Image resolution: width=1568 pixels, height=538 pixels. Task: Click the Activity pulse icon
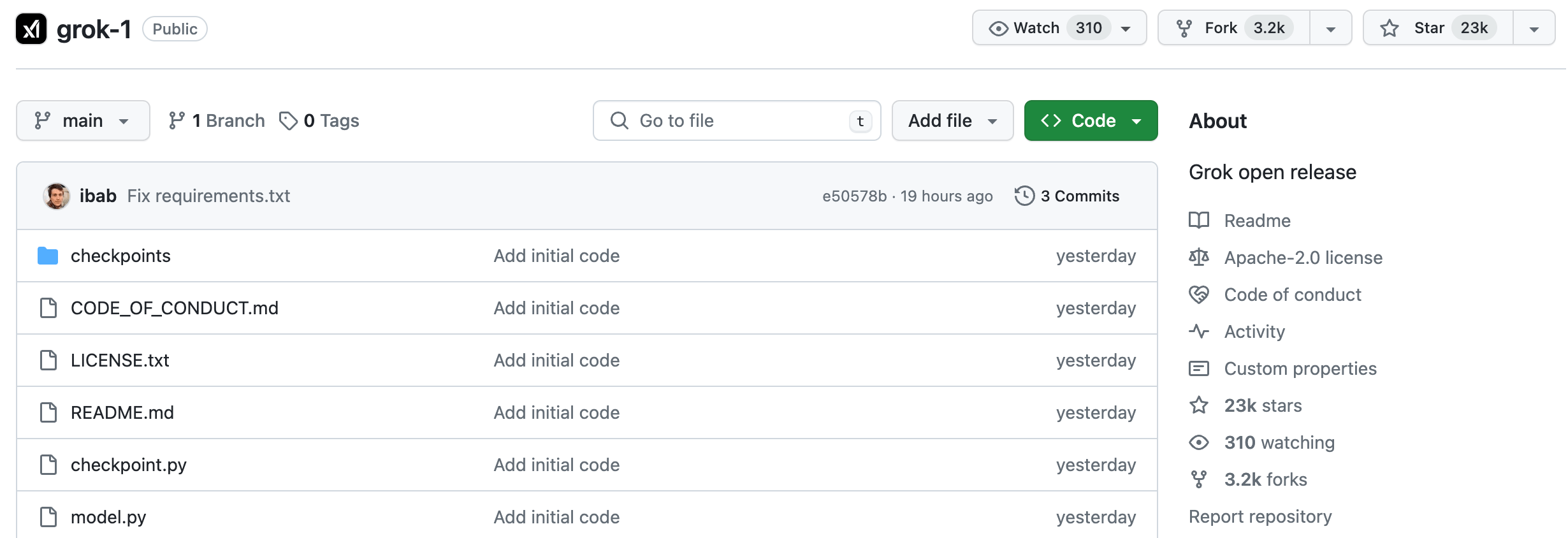[x=1198, y=331]
